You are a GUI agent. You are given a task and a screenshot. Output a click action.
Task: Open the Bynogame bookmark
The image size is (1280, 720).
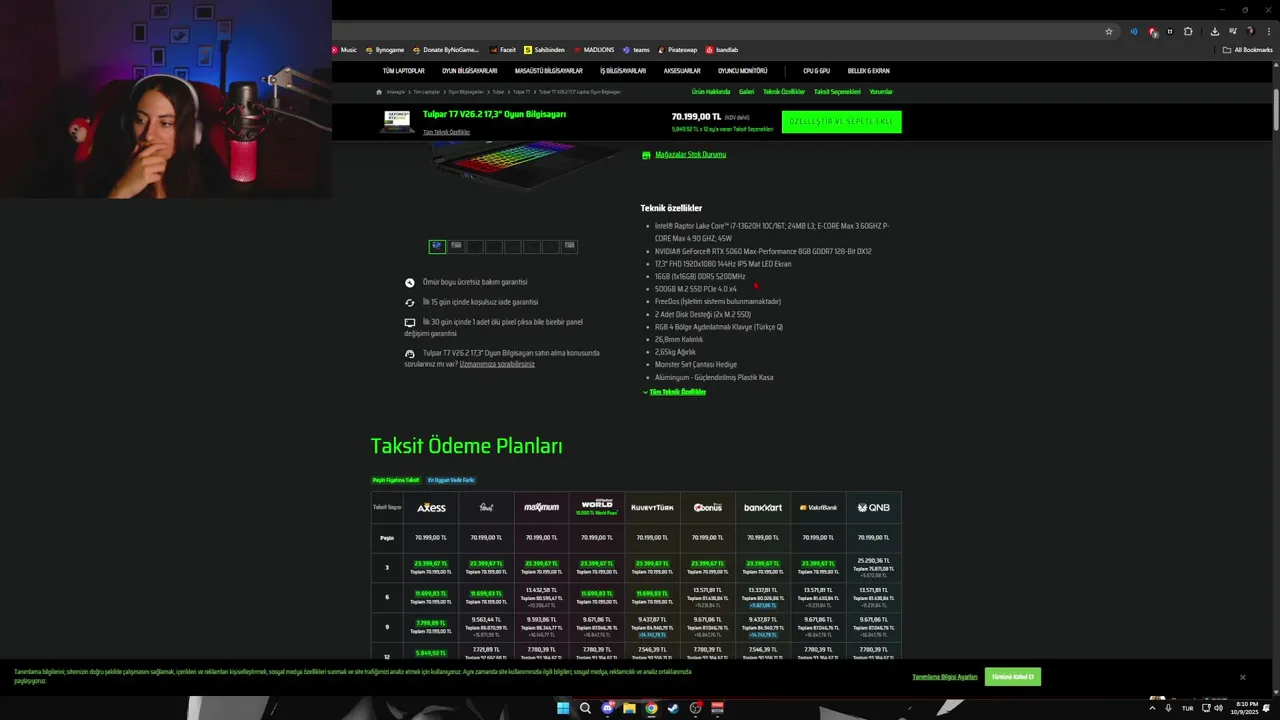(385, 50)
